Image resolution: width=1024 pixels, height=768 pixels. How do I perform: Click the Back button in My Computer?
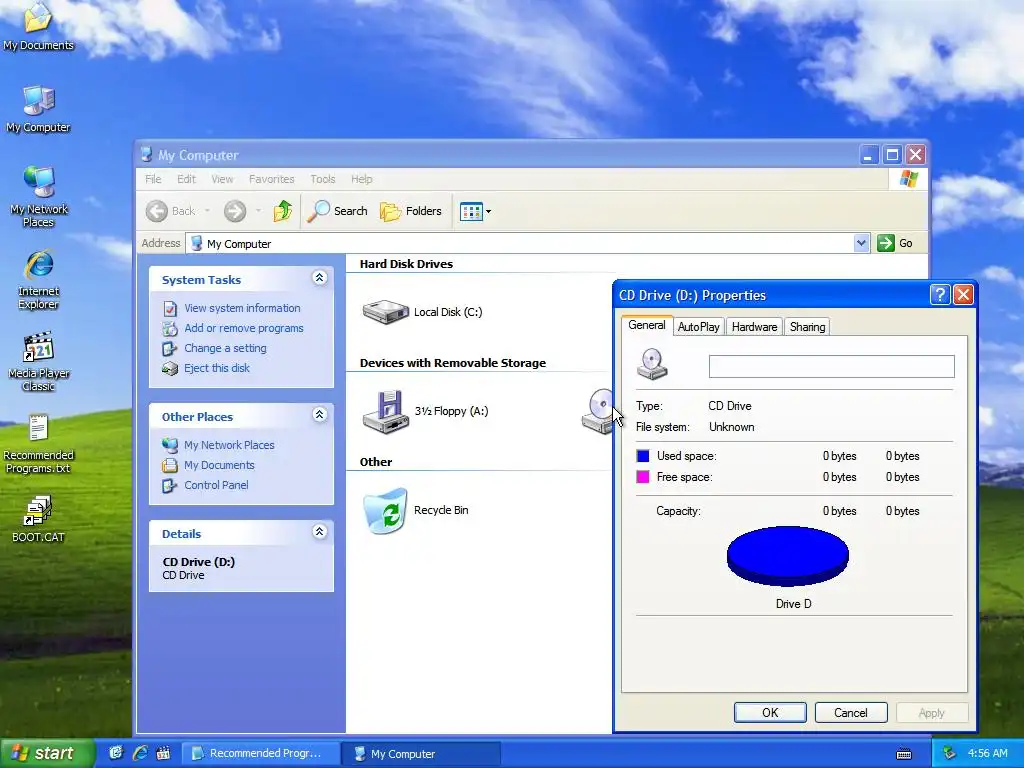point(171,211)
